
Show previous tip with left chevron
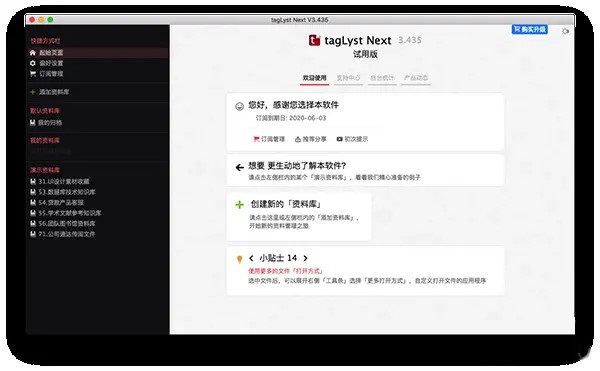251,259
